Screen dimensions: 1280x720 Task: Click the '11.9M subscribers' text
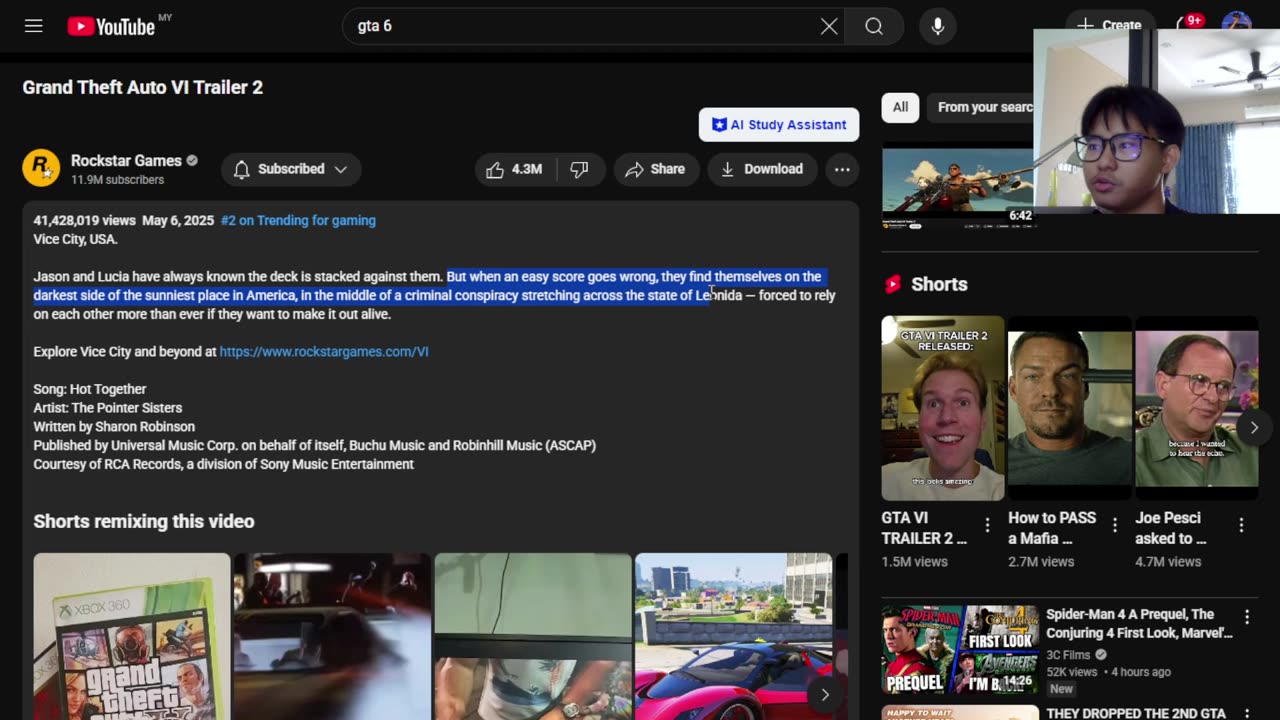click(x=117, y=180)
